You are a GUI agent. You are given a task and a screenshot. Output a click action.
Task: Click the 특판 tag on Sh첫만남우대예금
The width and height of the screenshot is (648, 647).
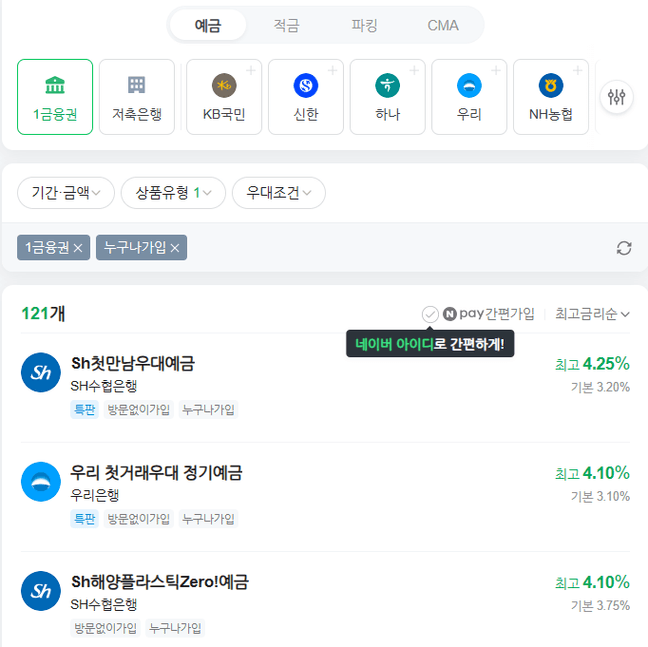point(84,409)
